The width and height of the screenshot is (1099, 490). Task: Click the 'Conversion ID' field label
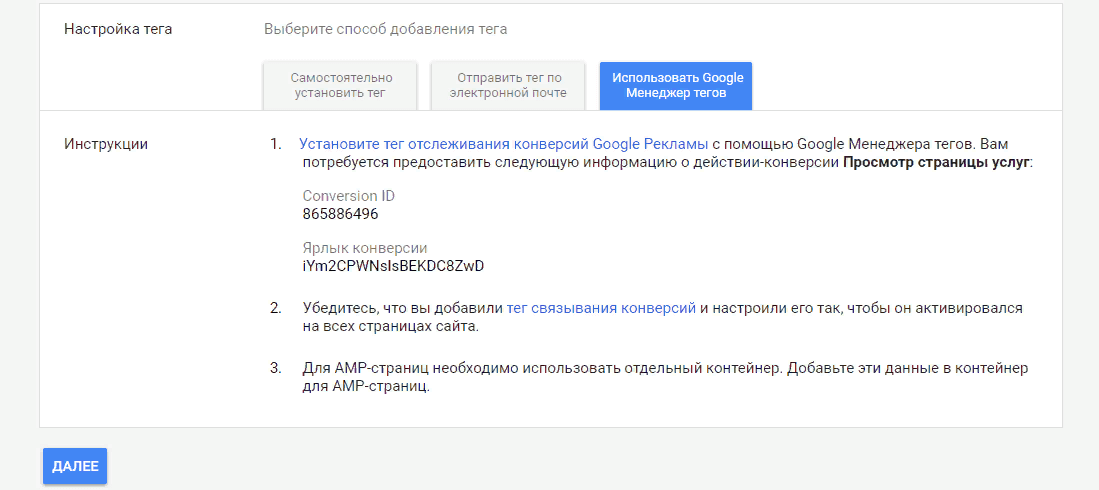pyautogui.click(x=349, y=196)
